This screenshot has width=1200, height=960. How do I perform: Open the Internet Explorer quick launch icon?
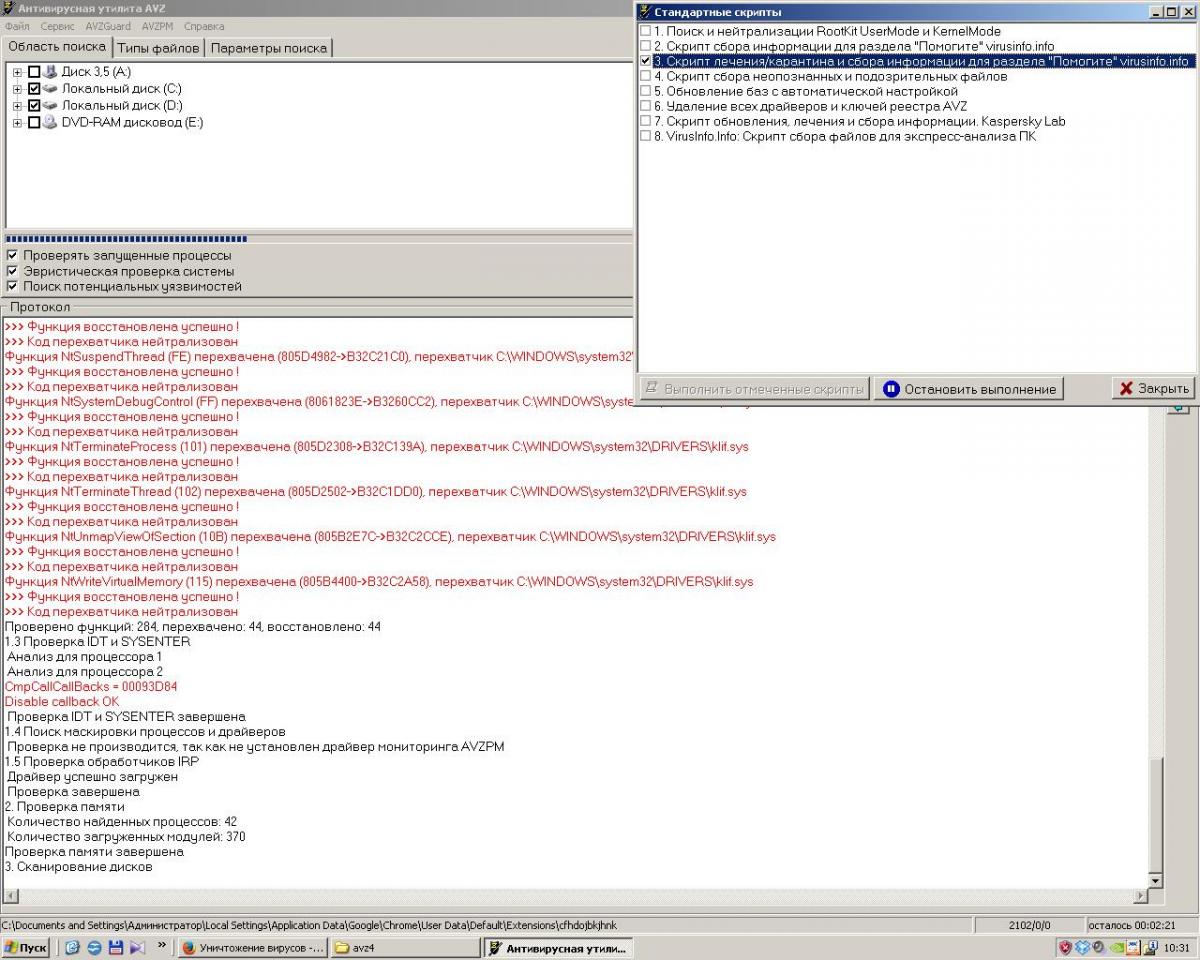94,947
